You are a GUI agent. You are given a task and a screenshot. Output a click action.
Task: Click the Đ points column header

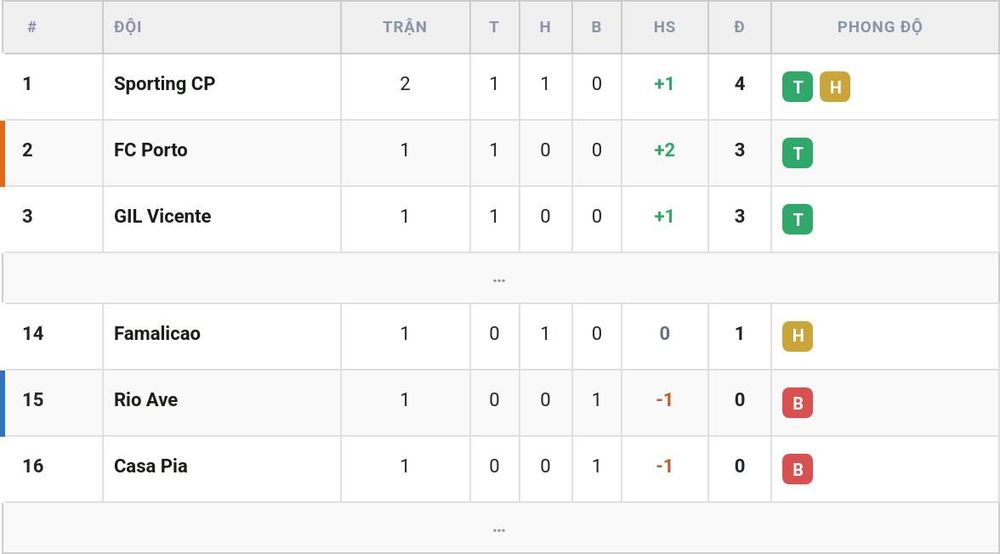pyautogui.click(x=739, y=27)
